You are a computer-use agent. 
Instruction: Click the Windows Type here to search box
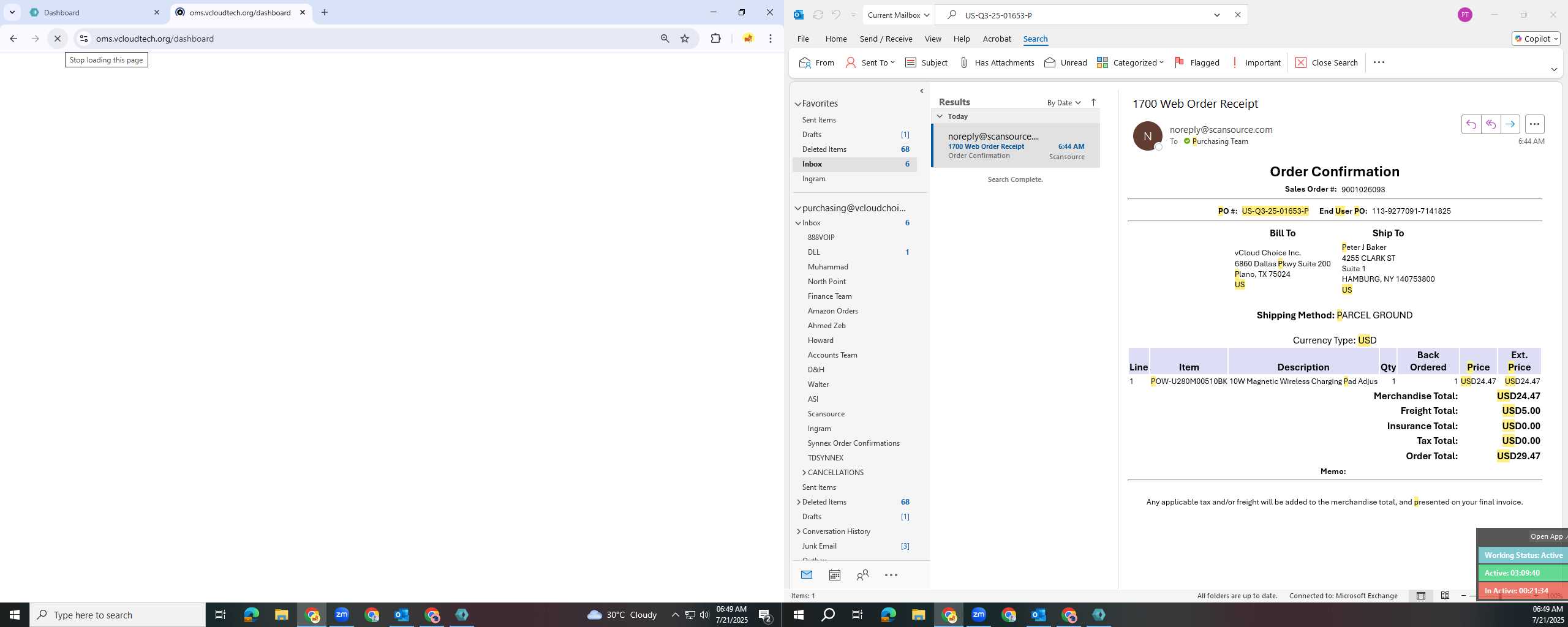click(118, 615)
